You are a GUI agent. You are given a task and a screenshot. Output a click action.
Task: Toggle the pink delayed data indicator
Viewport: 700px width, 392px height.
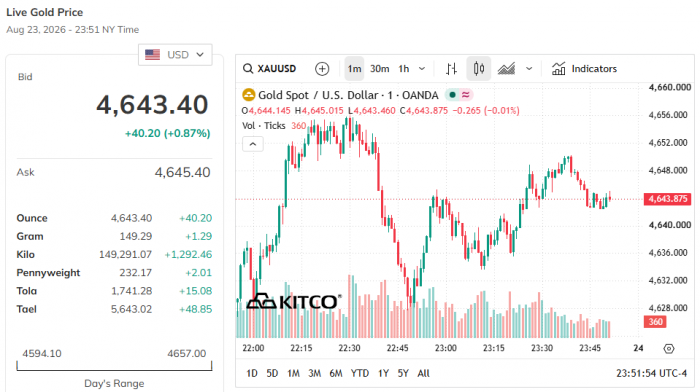tap(466, 95)
